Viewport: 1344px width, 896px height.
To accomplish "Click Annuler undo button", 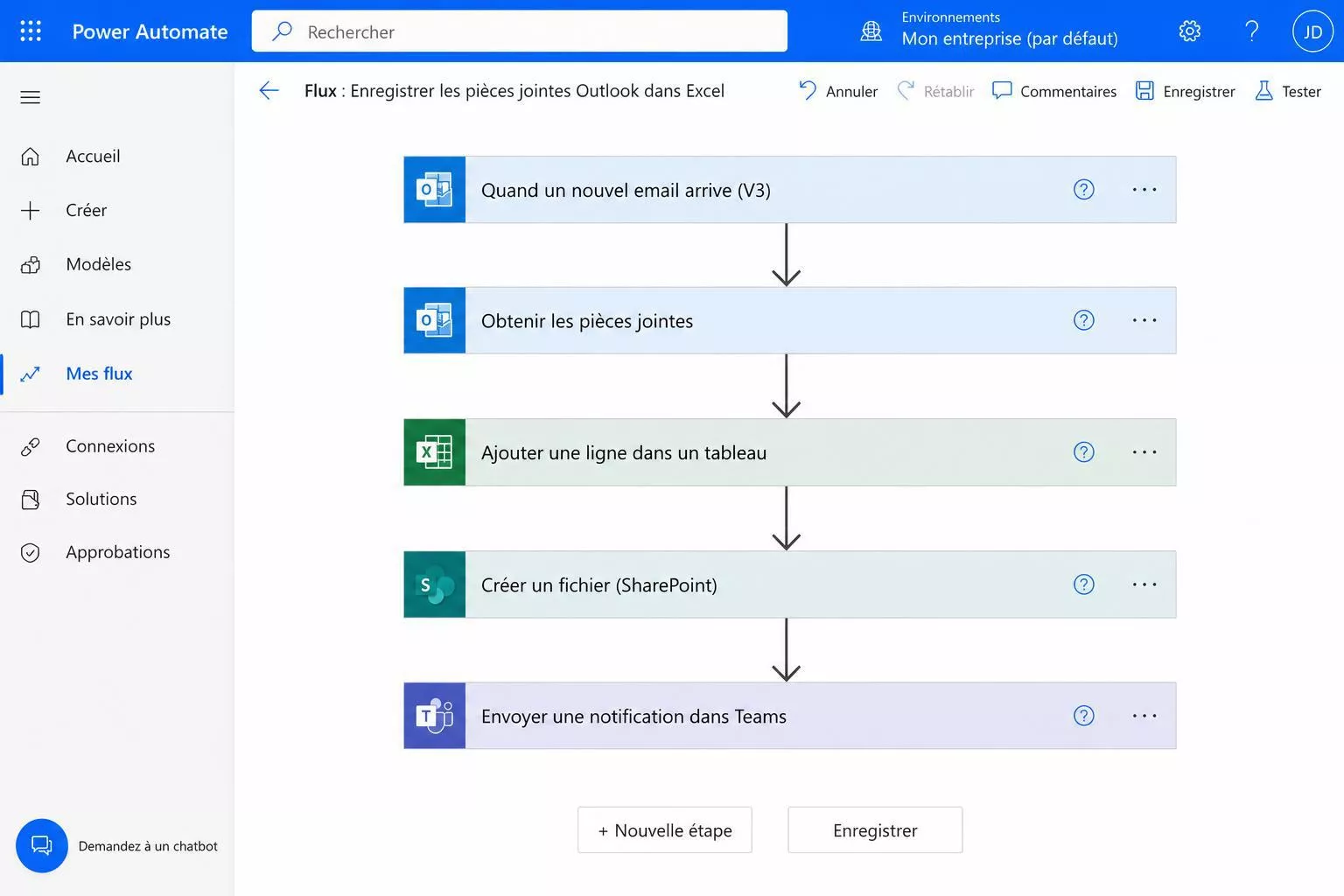I will [838, 91].
